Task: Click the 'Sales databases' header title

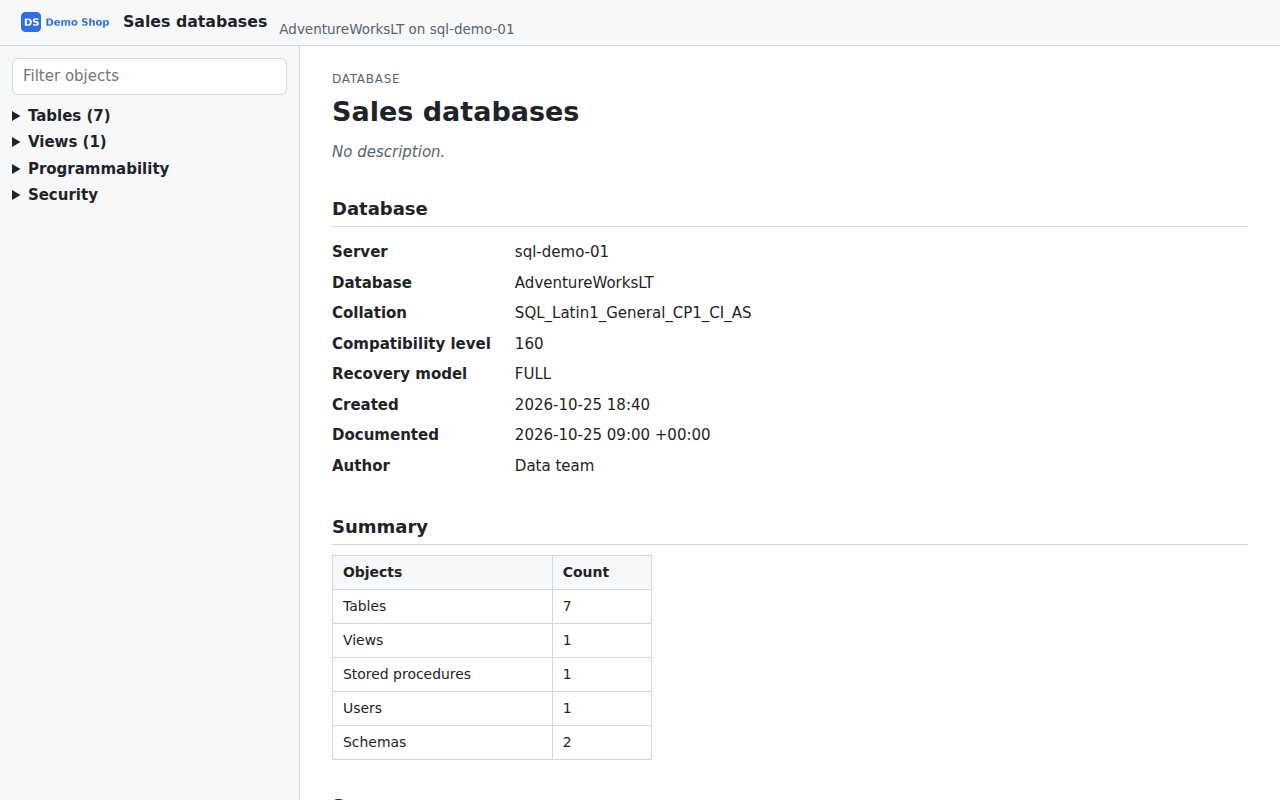Action: [195, 21]
